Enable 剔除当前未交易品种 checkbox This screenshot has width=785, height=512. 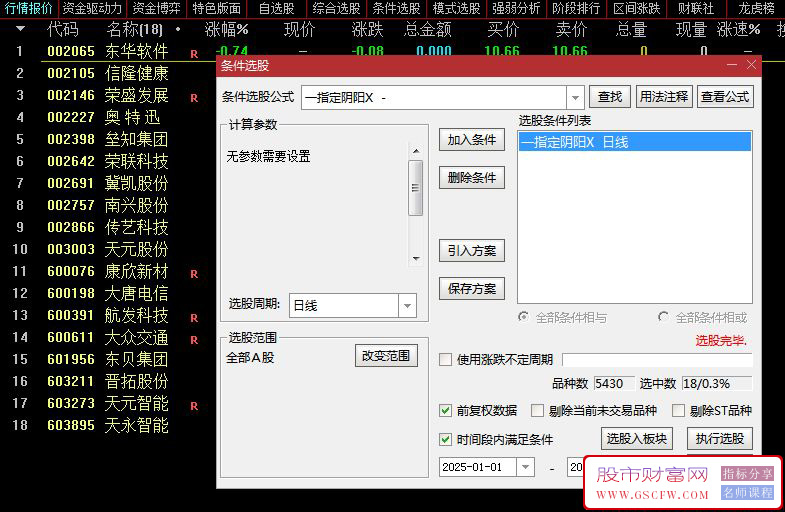pos(537,411)
